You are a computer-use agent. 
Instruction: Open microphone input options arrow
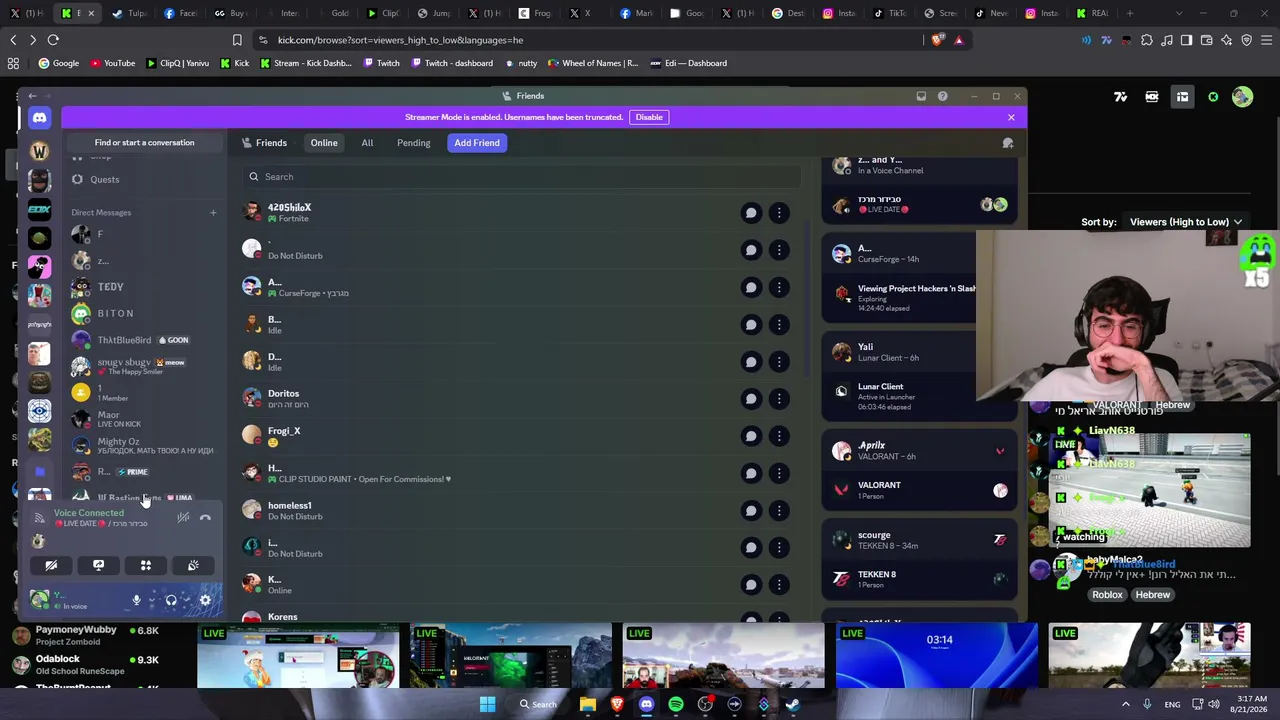click(152, 600)
